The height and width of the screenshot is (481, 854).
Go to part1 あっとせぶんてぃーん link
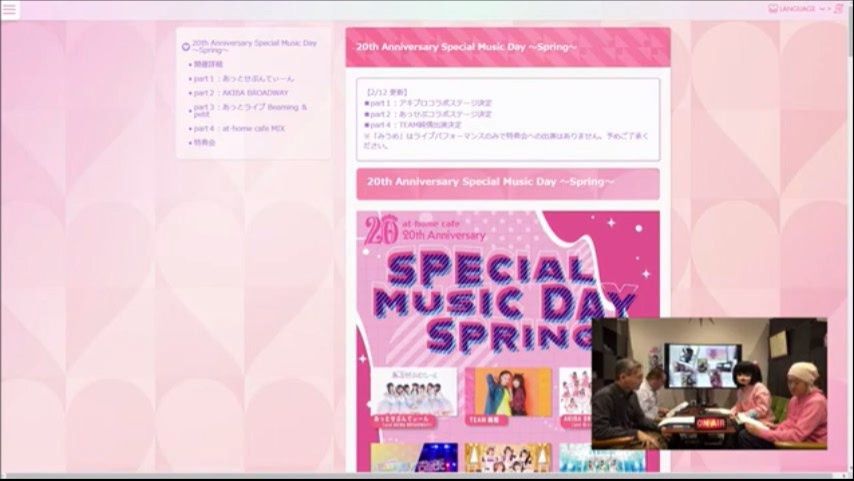[243, 78]
